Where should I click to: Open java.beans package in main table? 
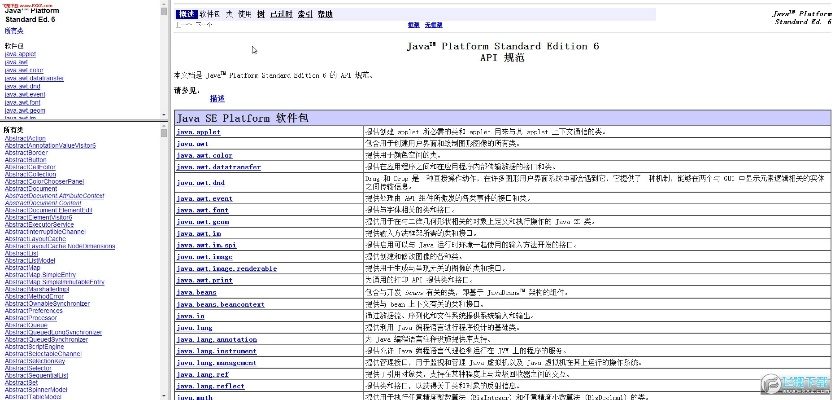(x=197, y=292)
